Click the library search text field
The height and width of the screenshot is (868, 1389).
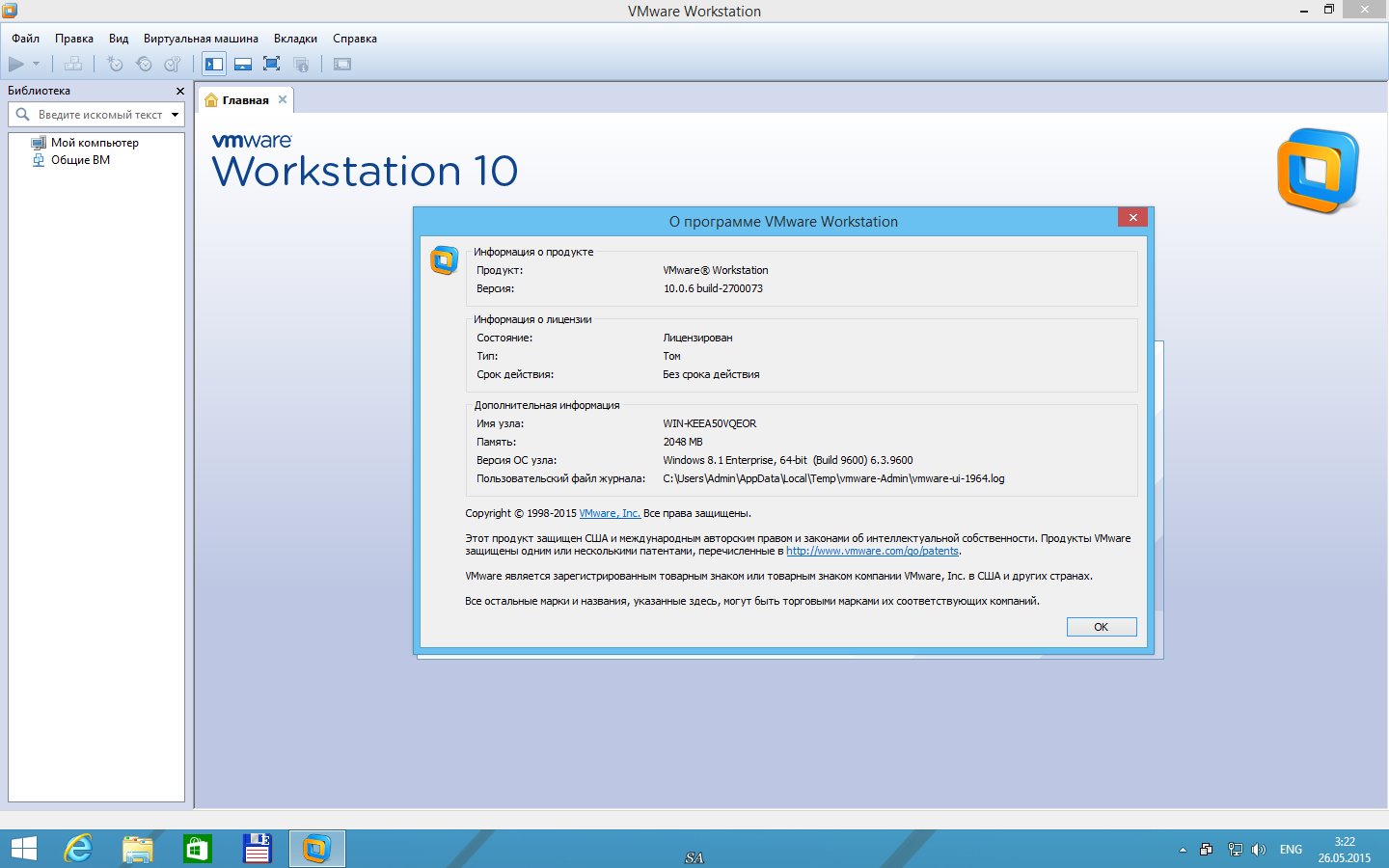point(100,115)
